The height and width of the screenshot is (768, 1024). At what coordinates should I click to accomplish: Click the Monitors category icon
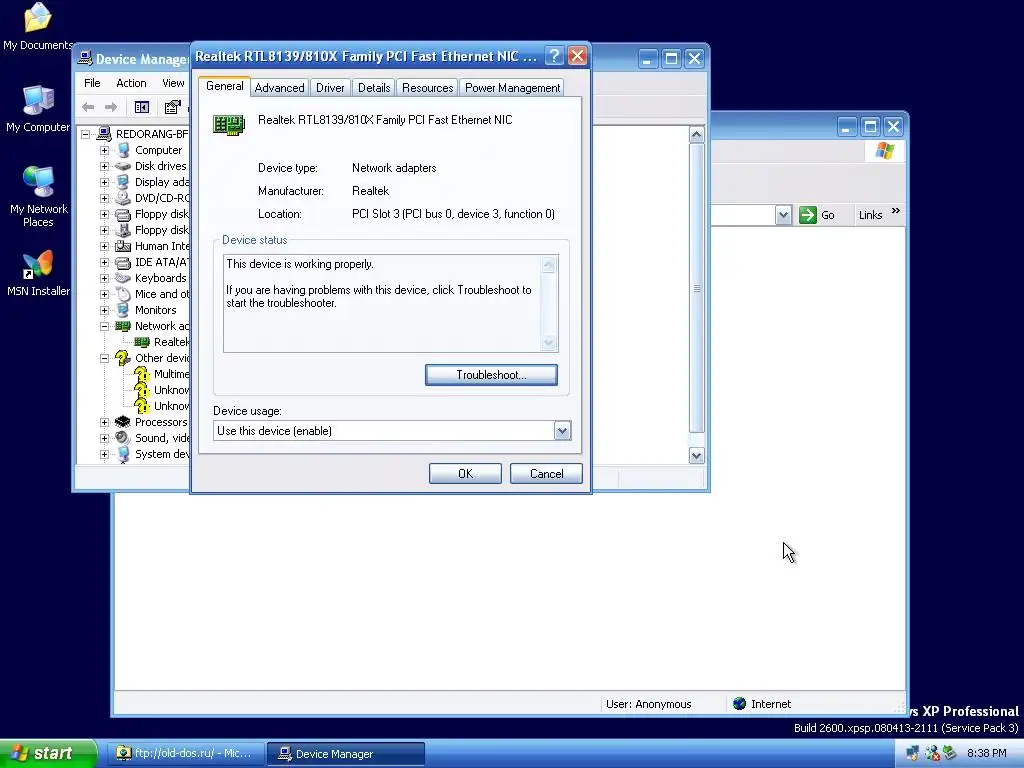123,310
